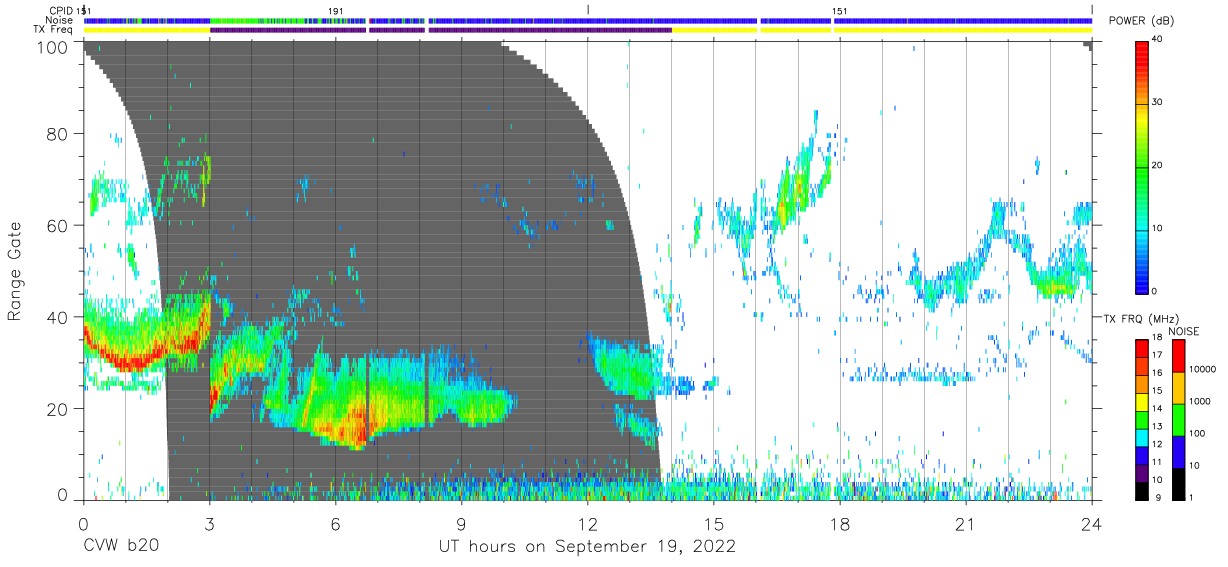Click the NOISE legend title
Viewport: 1228px width, 567px height.
(1183, 331)
